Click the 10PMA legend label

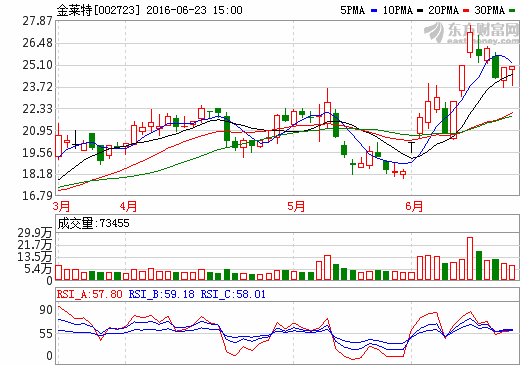[398, 10]
